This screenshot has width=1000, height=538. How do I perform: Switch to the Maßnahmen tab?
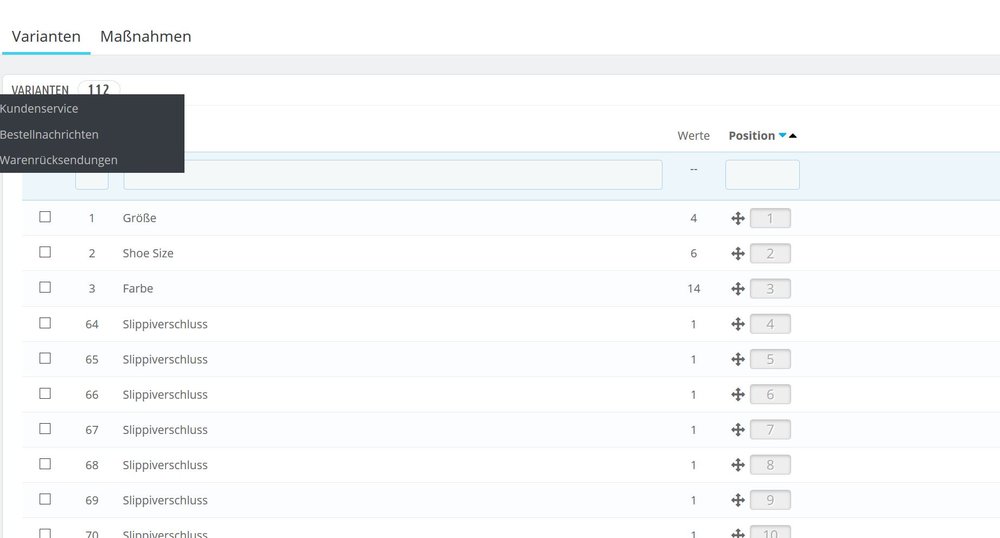tap(145, 36)
